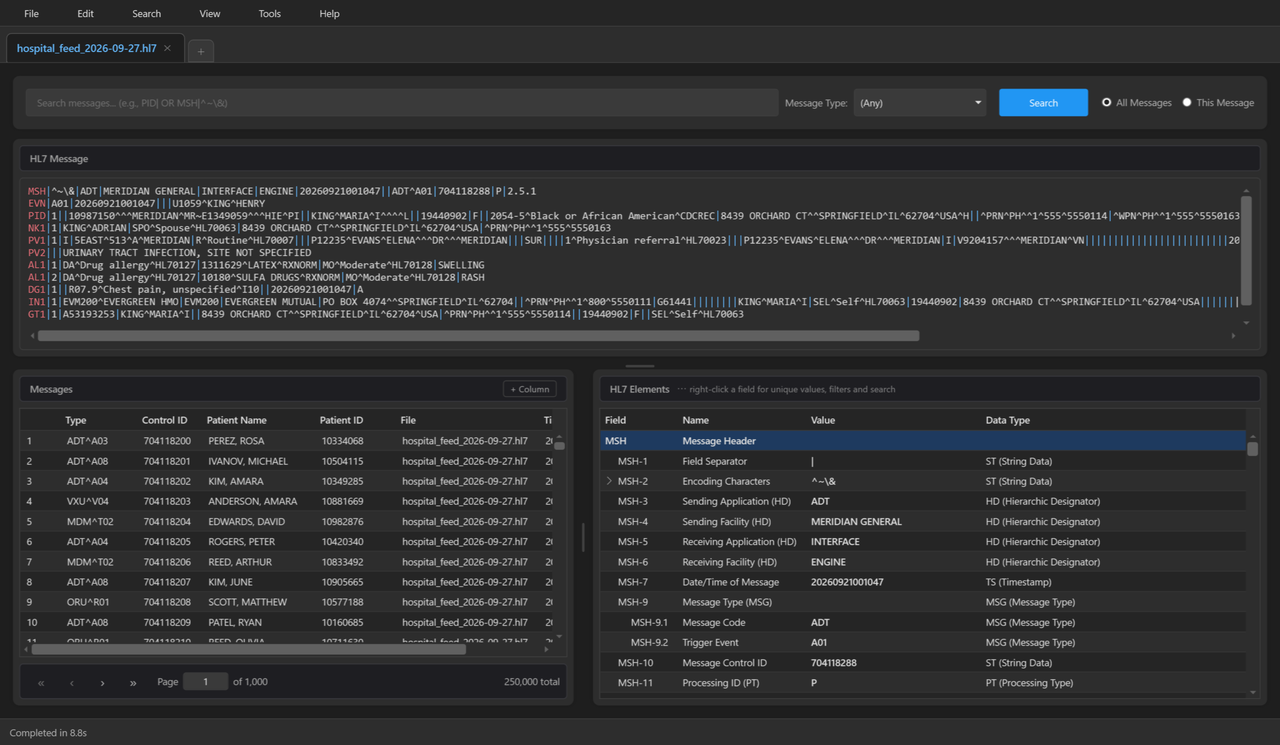
Task: Select message row IVANOV, MICHAEL
Action: point(285,461)
